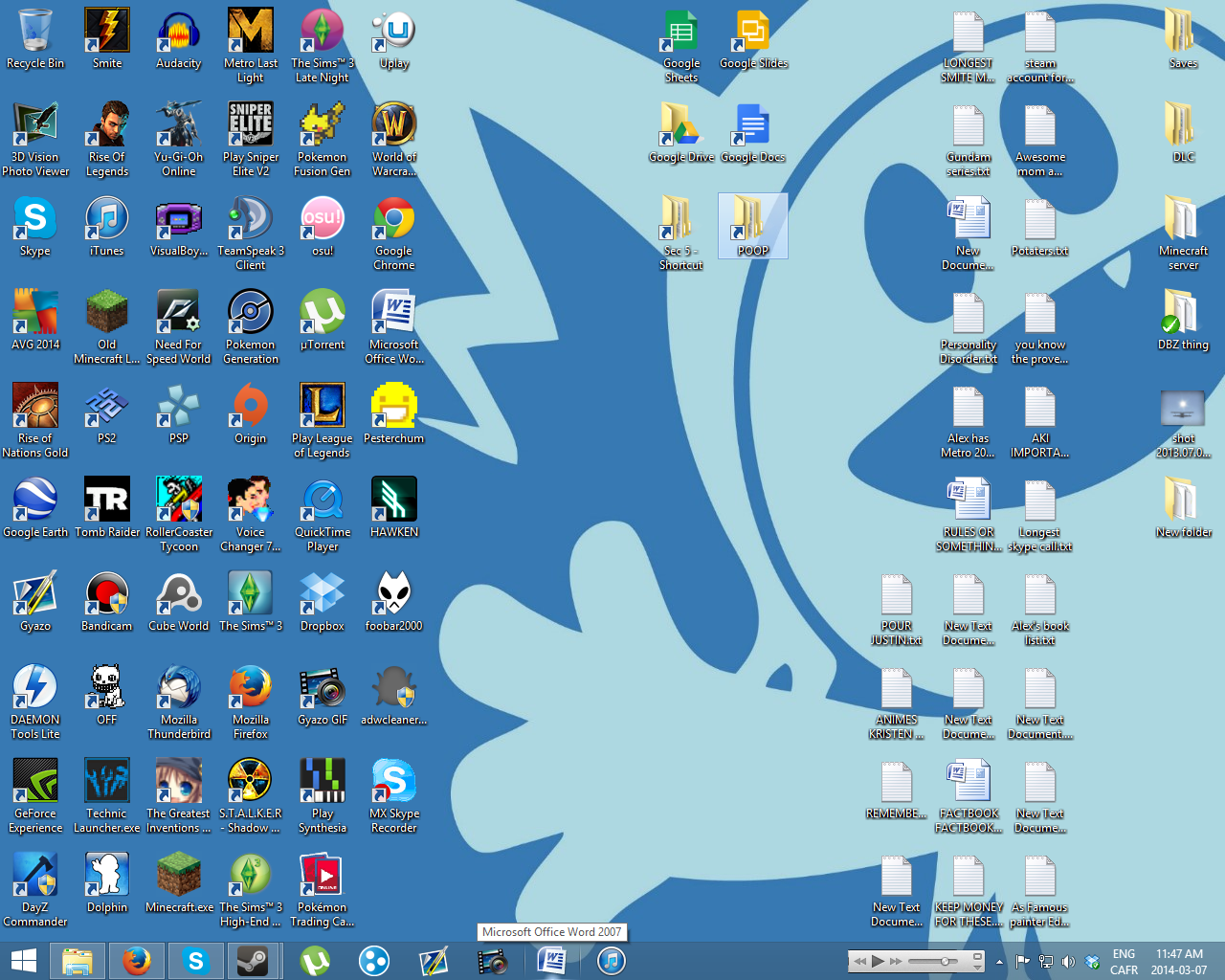This screenshot has width=1225, height=980.
Task: Select the MX Skype Recorder icon
Action: [x=394, y=796]
